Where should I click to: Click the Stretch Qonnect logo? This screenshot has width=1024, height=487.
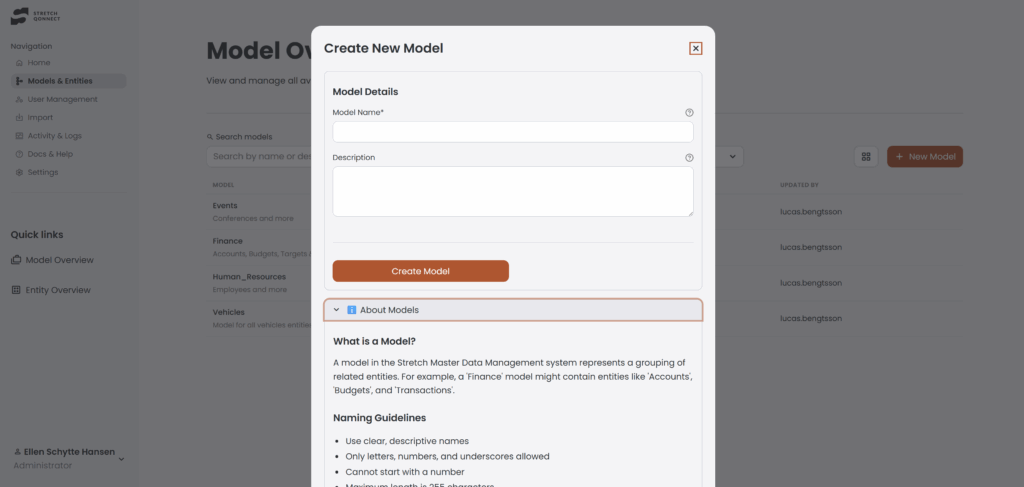pyautogui.click(x=34, y=17)
